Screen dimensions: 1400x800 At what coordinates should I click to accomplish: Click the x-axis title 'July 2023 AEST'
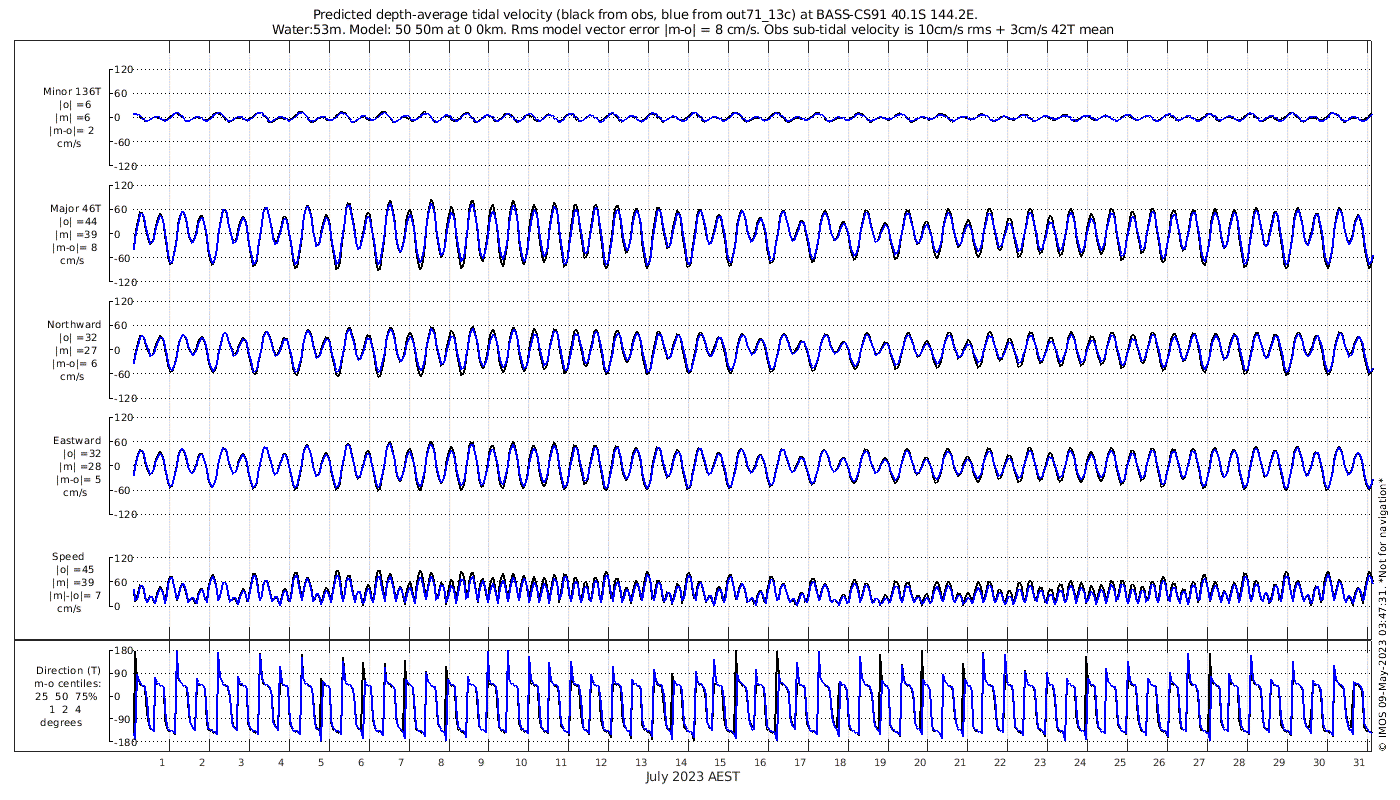point(692,777)
